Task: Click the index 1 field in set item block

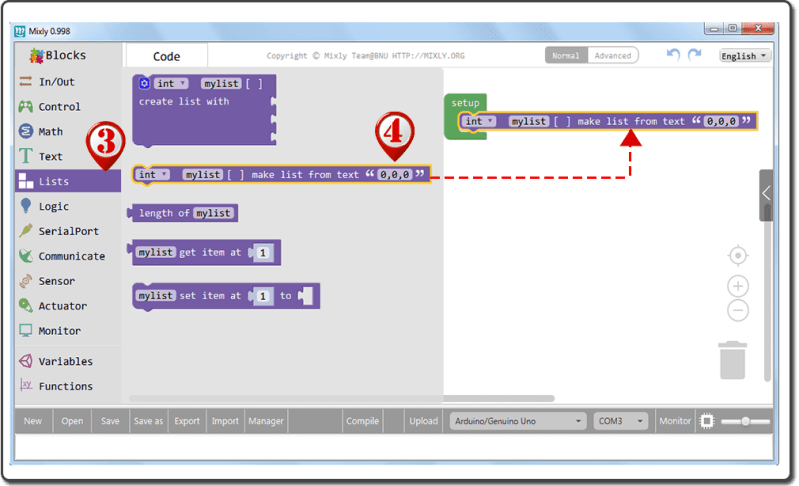Action: point(263,296)
